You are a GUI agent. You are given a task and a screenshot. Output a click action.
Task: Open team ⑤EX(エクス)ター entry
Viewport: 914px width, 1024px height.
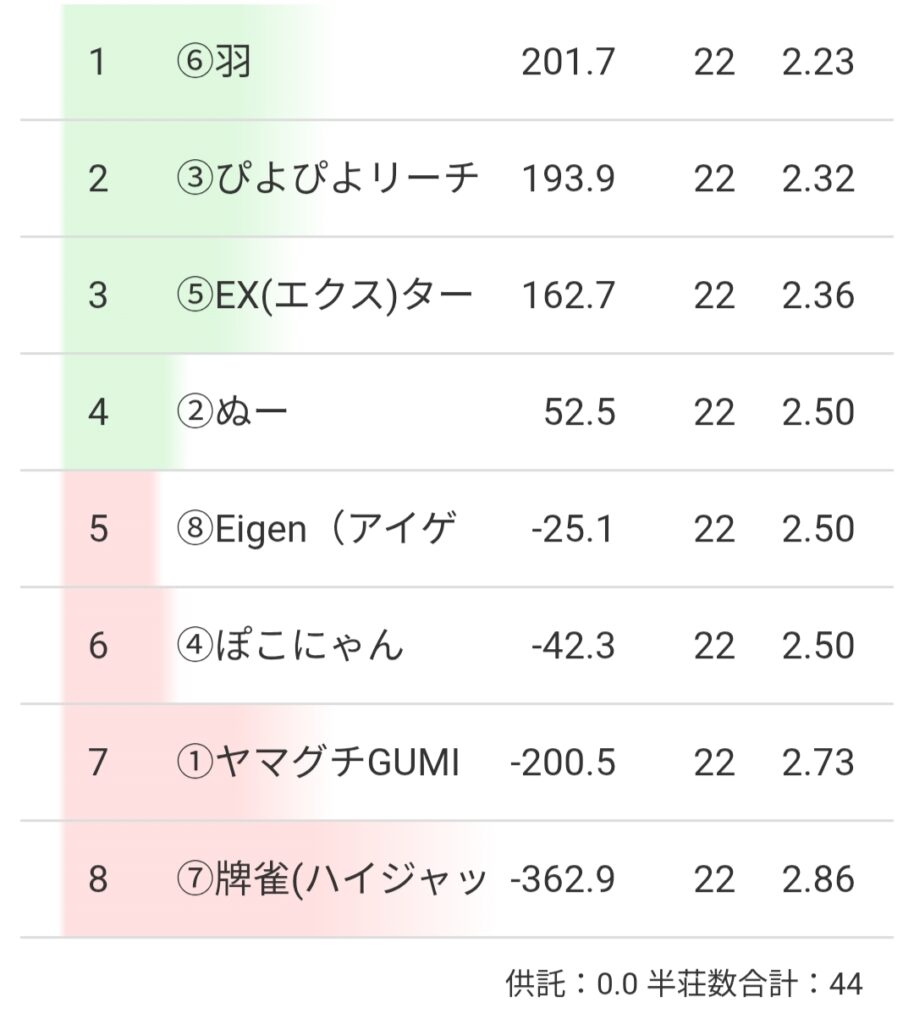324,296
